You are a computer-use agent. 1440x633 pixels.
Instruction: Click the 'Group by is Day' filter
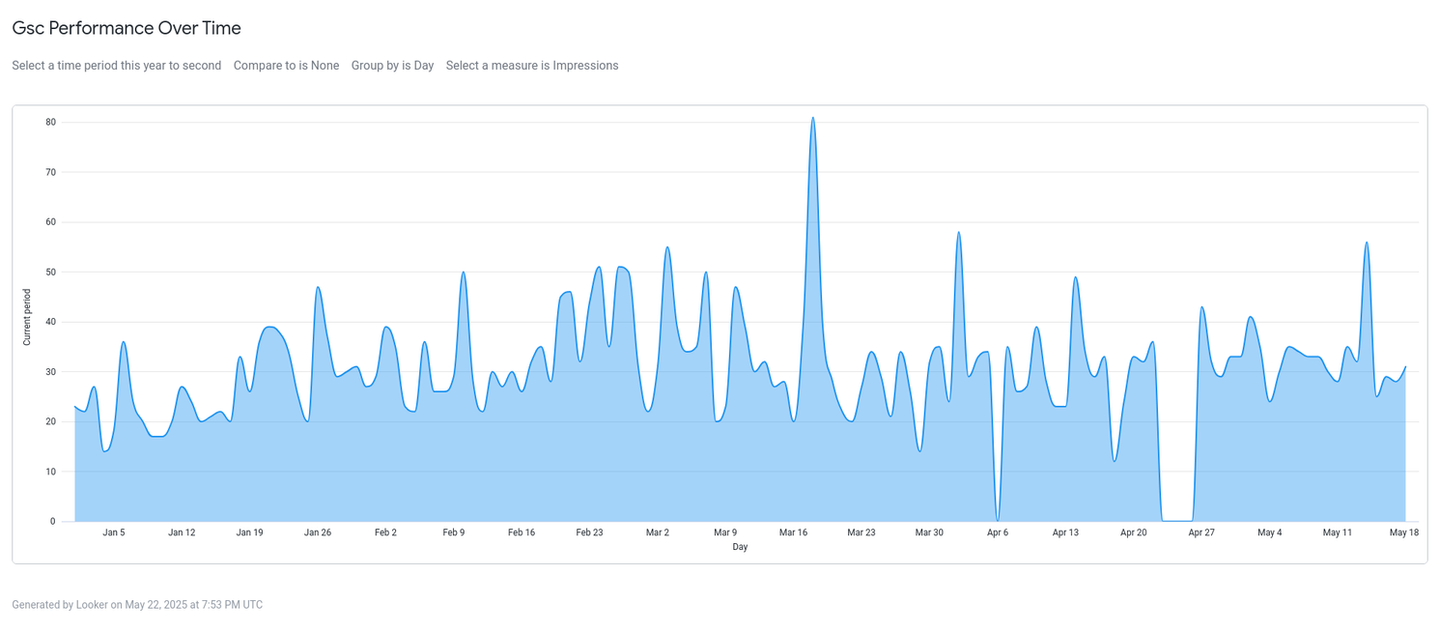point(392,66)
